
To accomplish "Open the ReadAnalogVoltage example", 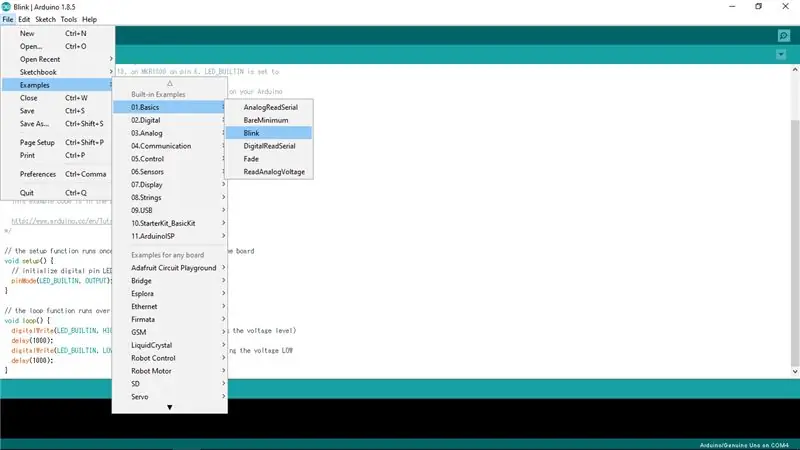I will 269,172.
